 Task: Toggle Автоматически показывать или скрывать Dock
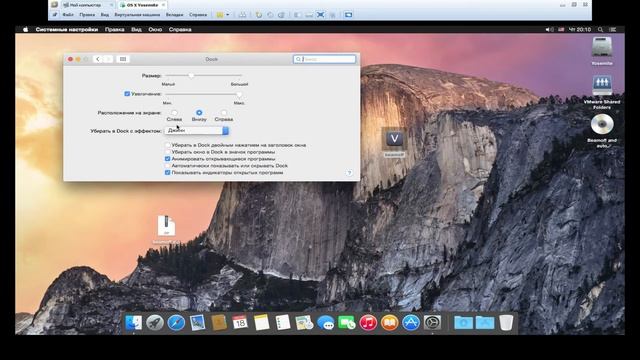(x=167, y=166)
